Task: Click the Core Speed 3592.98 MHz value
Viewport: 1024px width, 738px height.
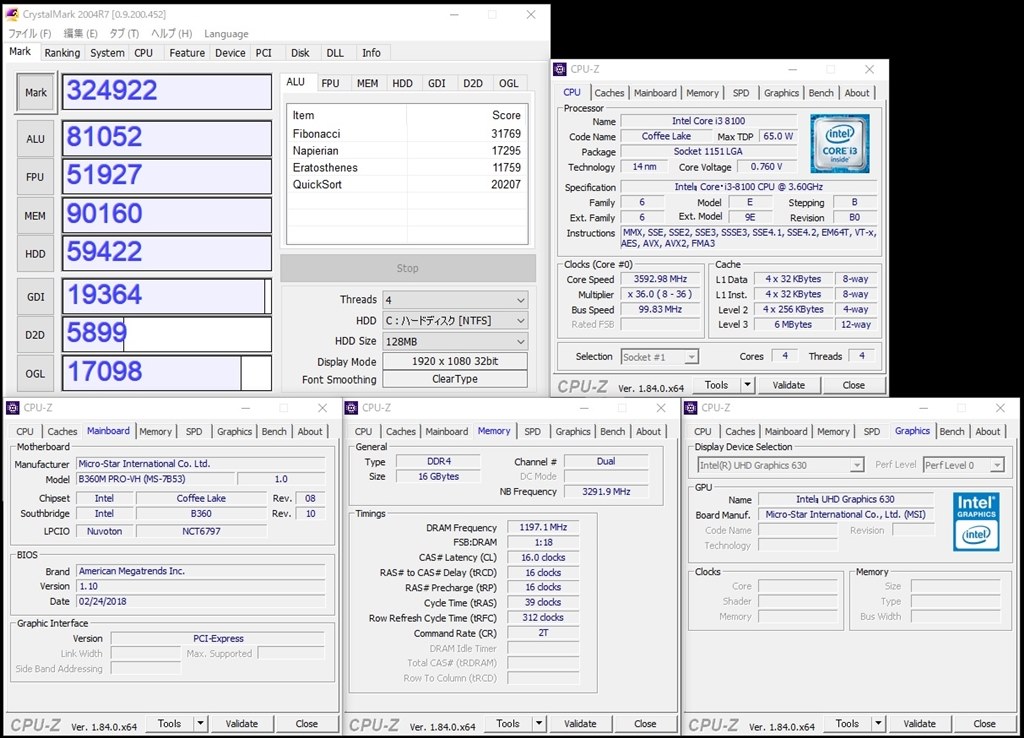Action: [660, 279]
